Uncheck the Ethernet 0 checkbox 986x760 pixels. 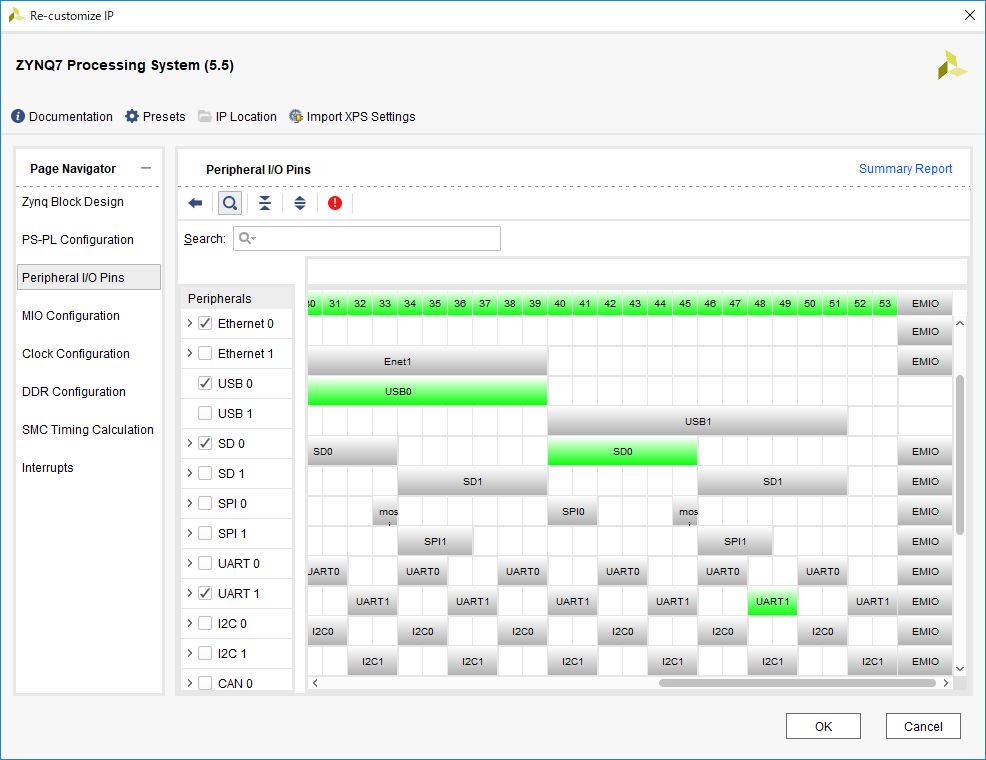(205, 323)
